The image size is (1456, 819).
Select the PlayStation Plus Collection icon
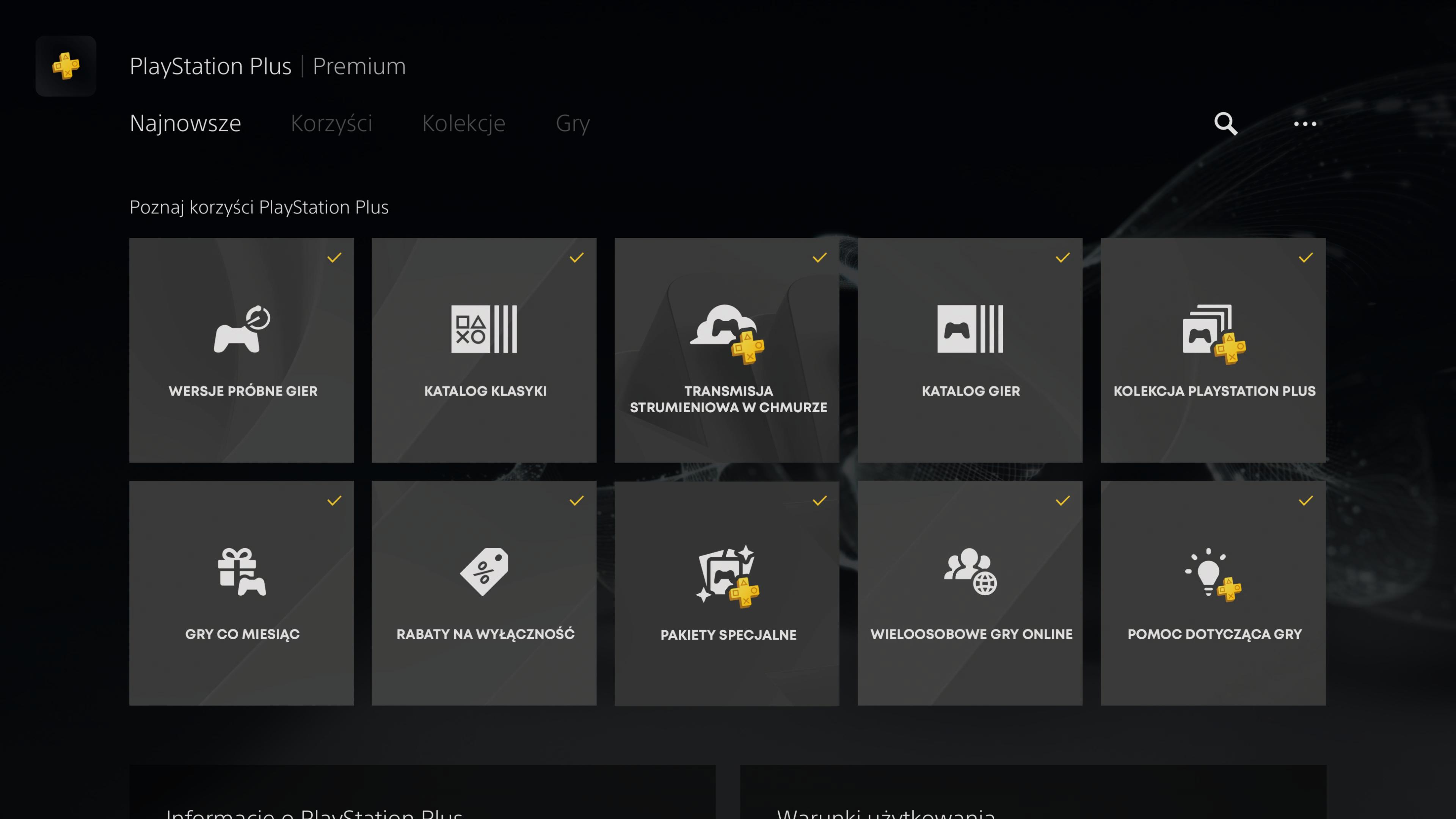coord(1214,334)
